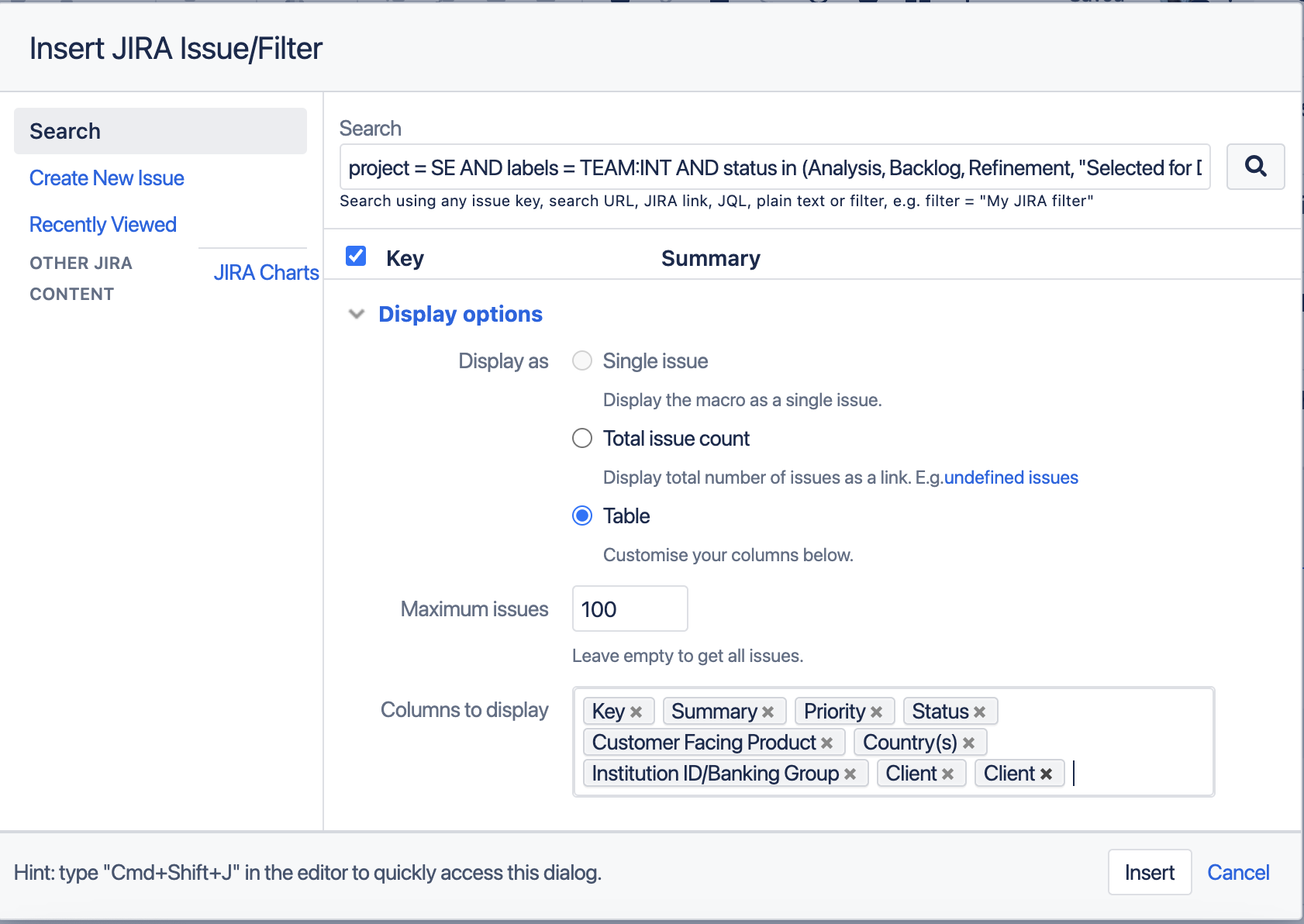The image size is (1304, 924).
Task: Remove the Priority column tag
Action: pos(877,711)
